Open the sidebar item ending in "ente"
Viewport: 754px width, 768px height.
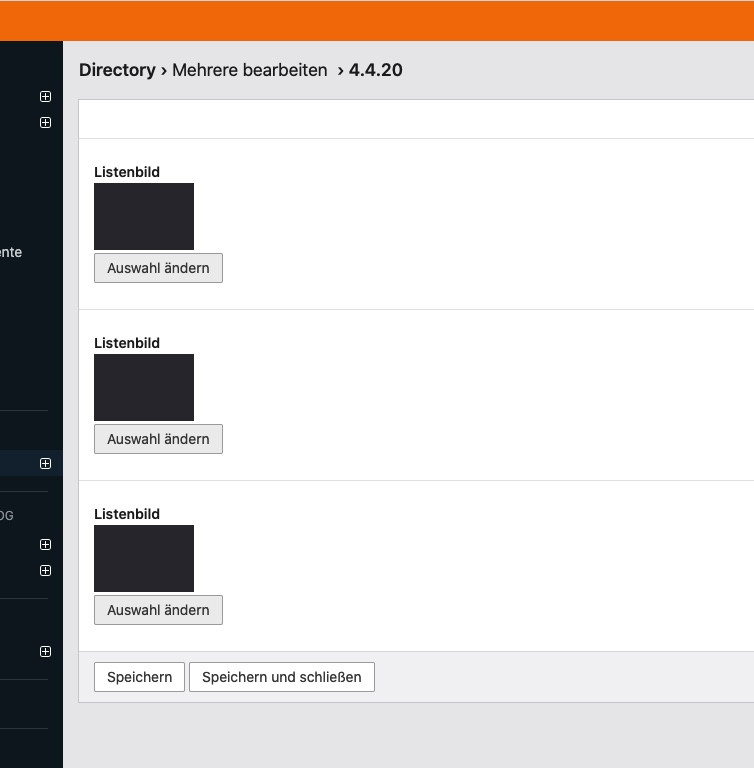click(x=11, y=252)
